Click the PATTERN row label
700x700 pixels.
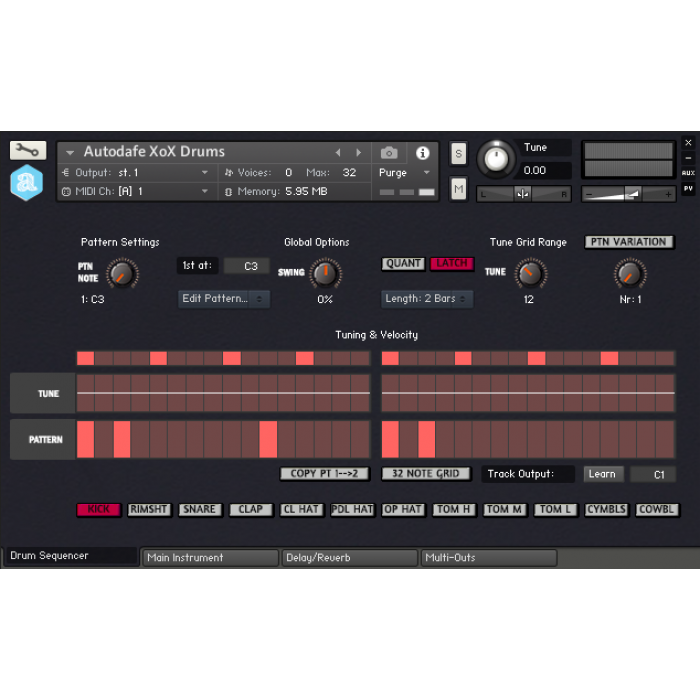(x=42, y=440)
